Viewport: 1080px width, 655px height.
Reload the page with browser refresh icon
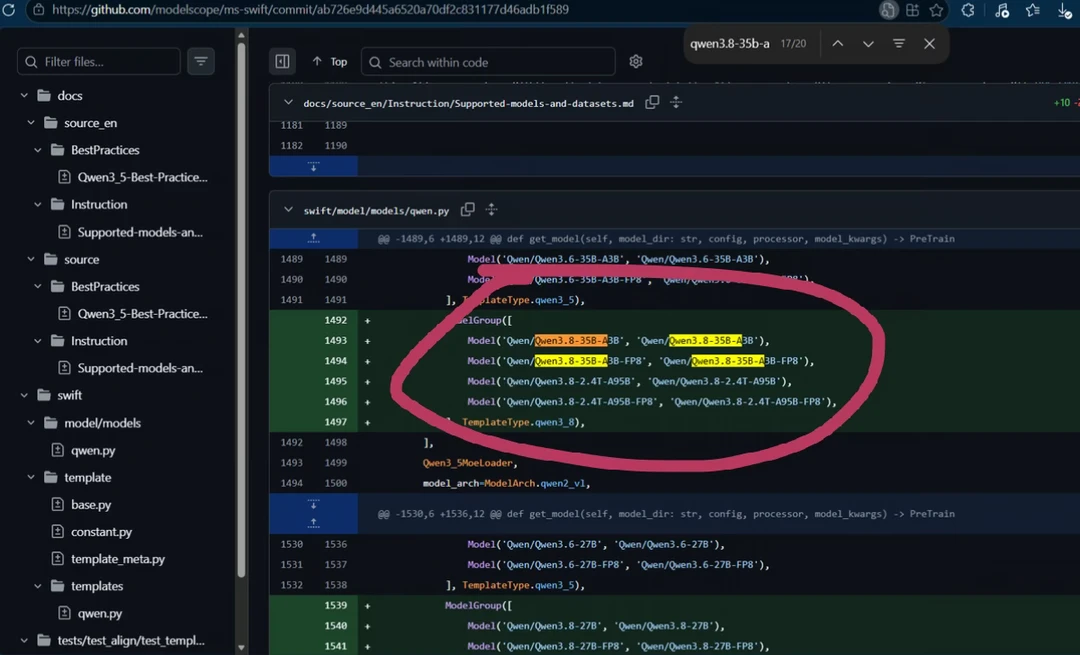(9, 10)
